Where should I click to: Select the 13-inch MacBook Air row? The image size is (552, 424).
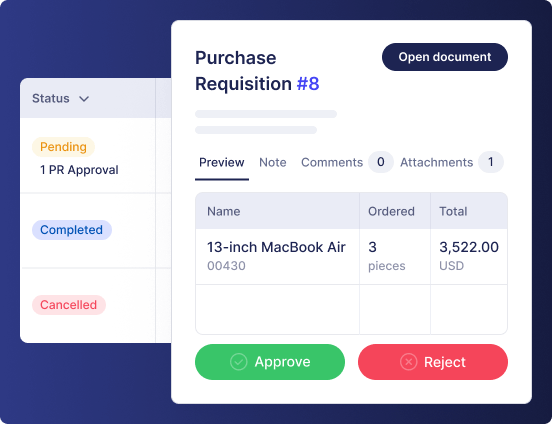[x=351, y=256]
